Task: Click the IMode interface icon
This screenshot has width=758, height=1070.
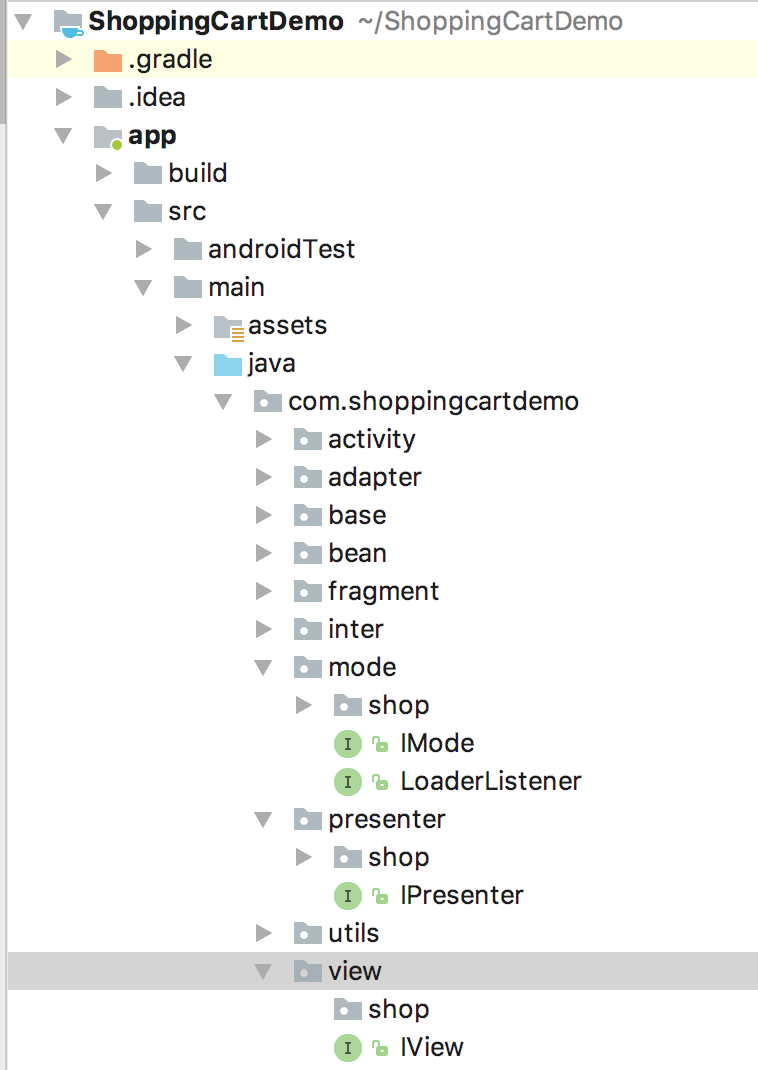Action: point(347,744)
